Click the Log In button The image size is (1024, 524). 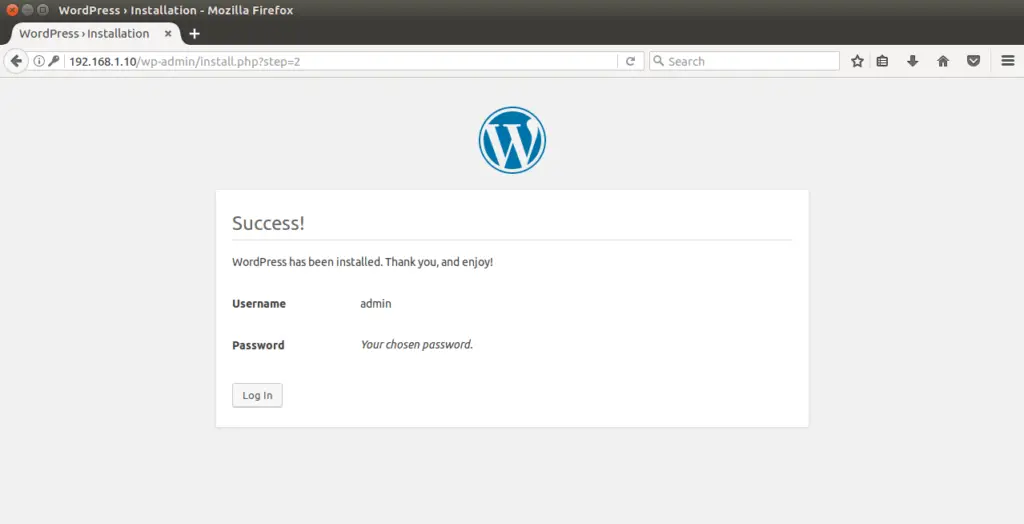[x=257, y=395]
